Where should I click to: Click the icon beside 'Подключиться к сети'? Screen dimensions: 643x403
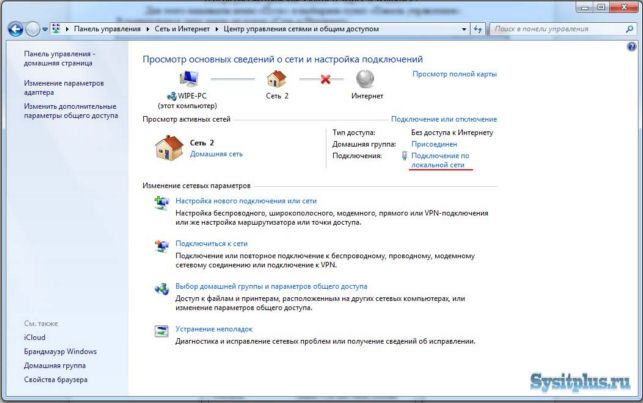[161, 245]
